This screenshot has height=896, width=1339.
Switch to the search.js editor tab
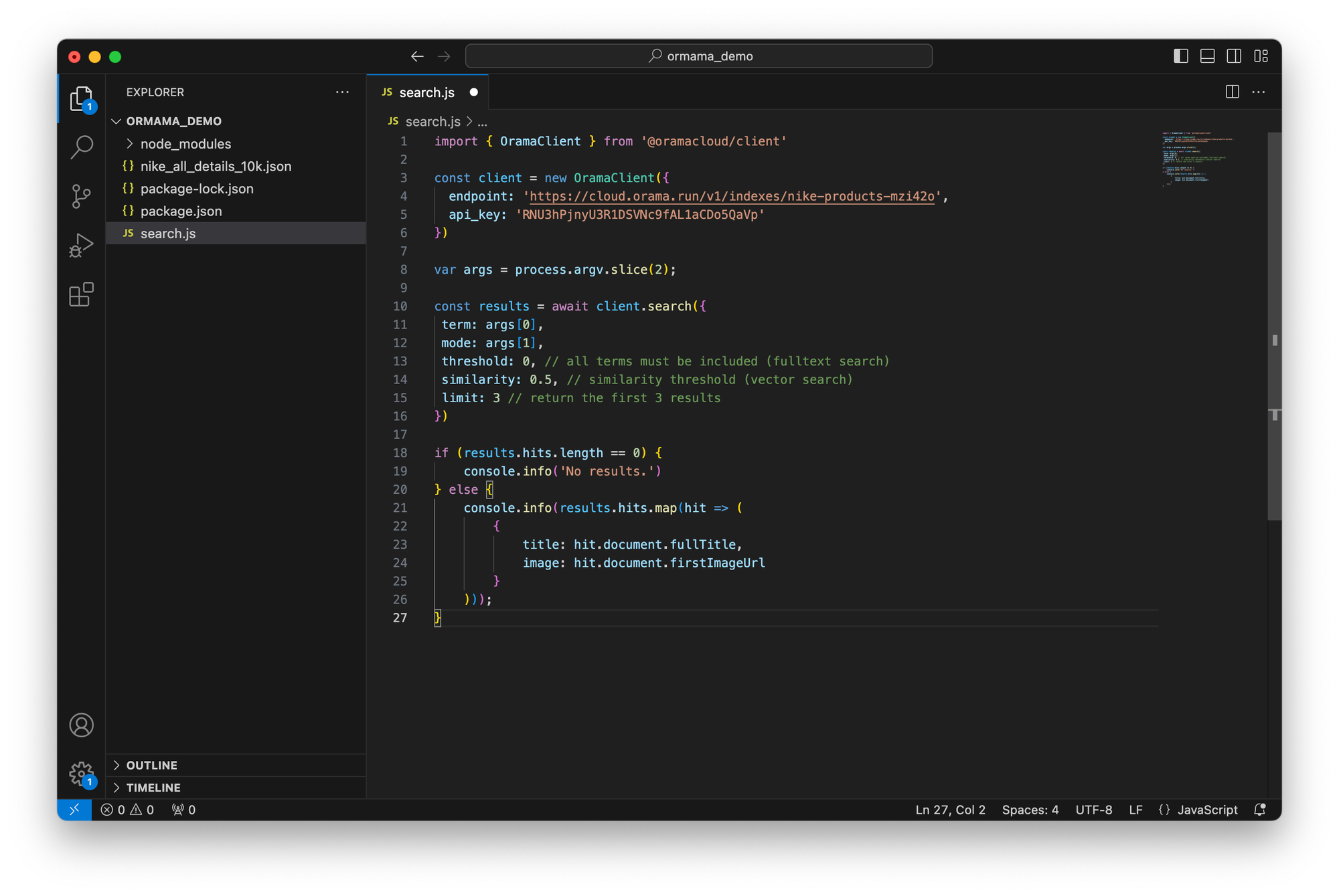click(x=427, y=92)
